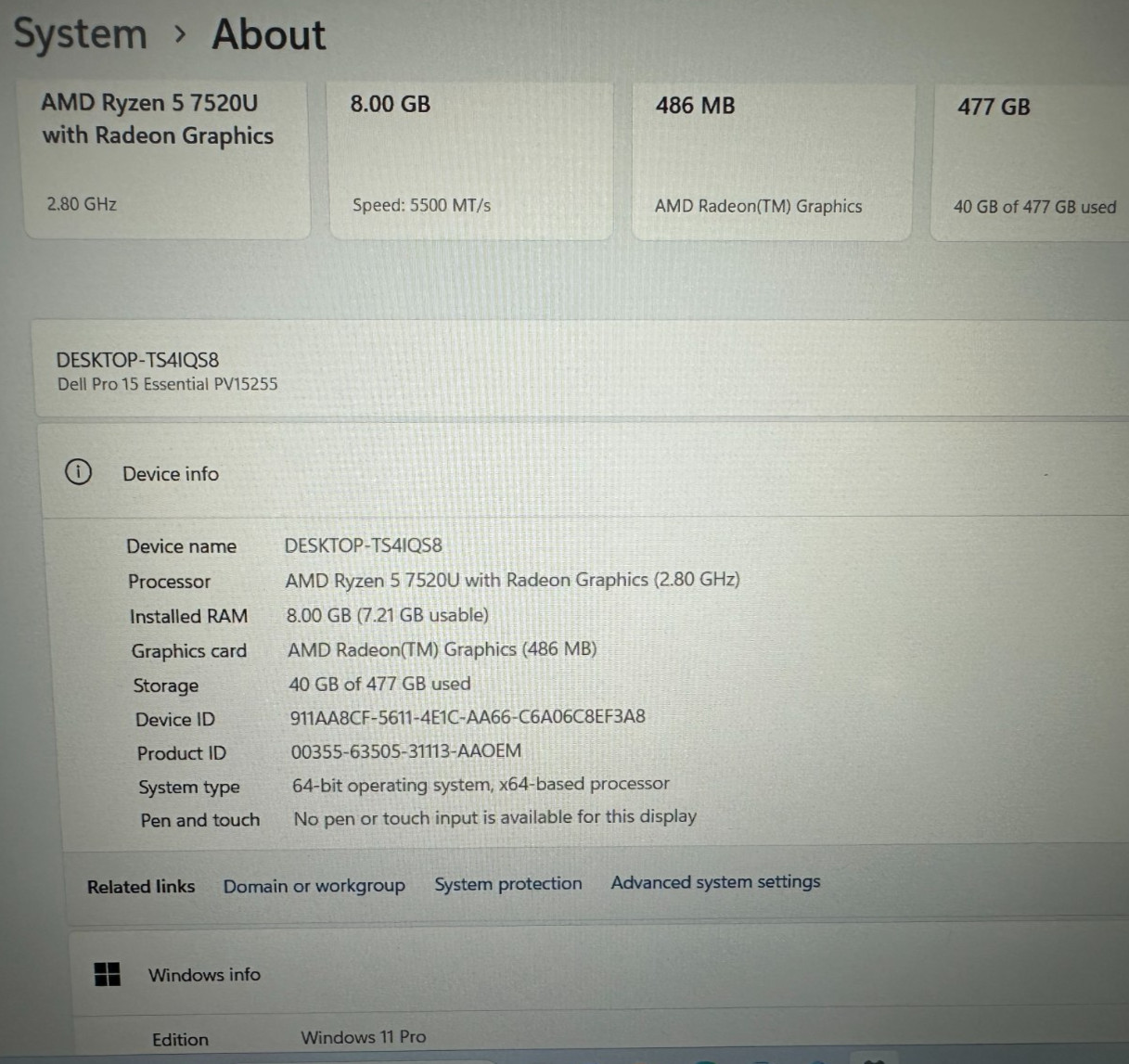
Task: Select the Processor value in Device info
Action: click(512, 581)
